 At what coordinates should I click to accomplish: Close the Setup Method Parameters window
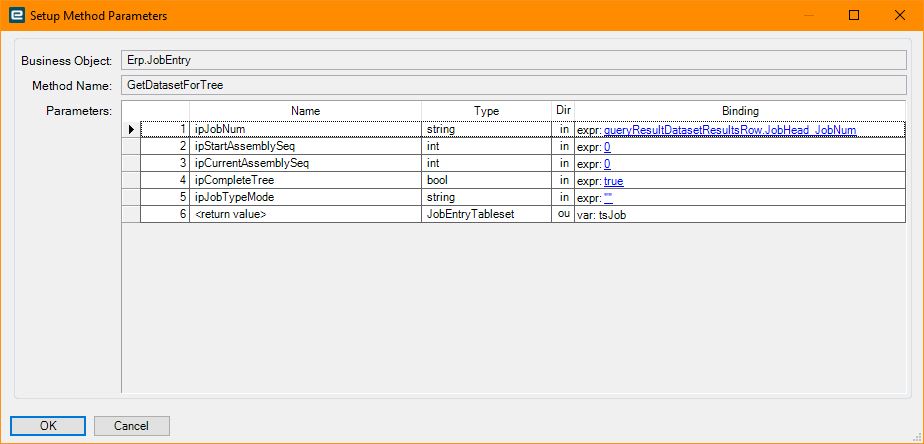point(899,15)
